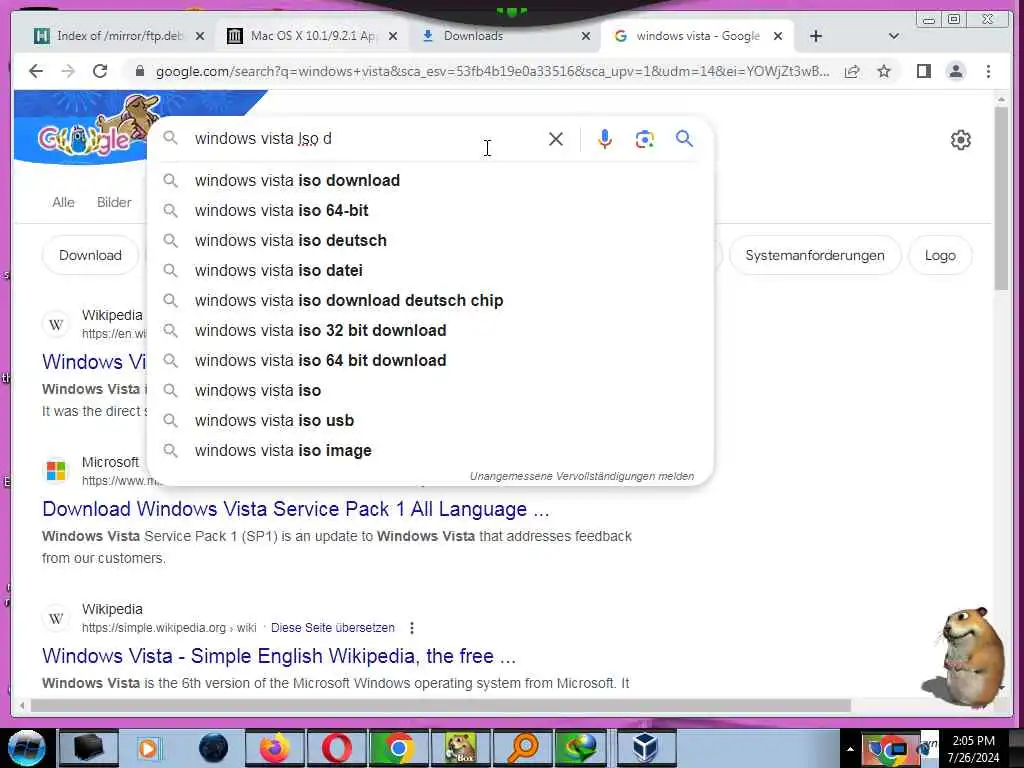The width and height of the screenshot is (1024, 768).
Task: Choose suggestion iso download deutsch chip
Action: [430, 300]
